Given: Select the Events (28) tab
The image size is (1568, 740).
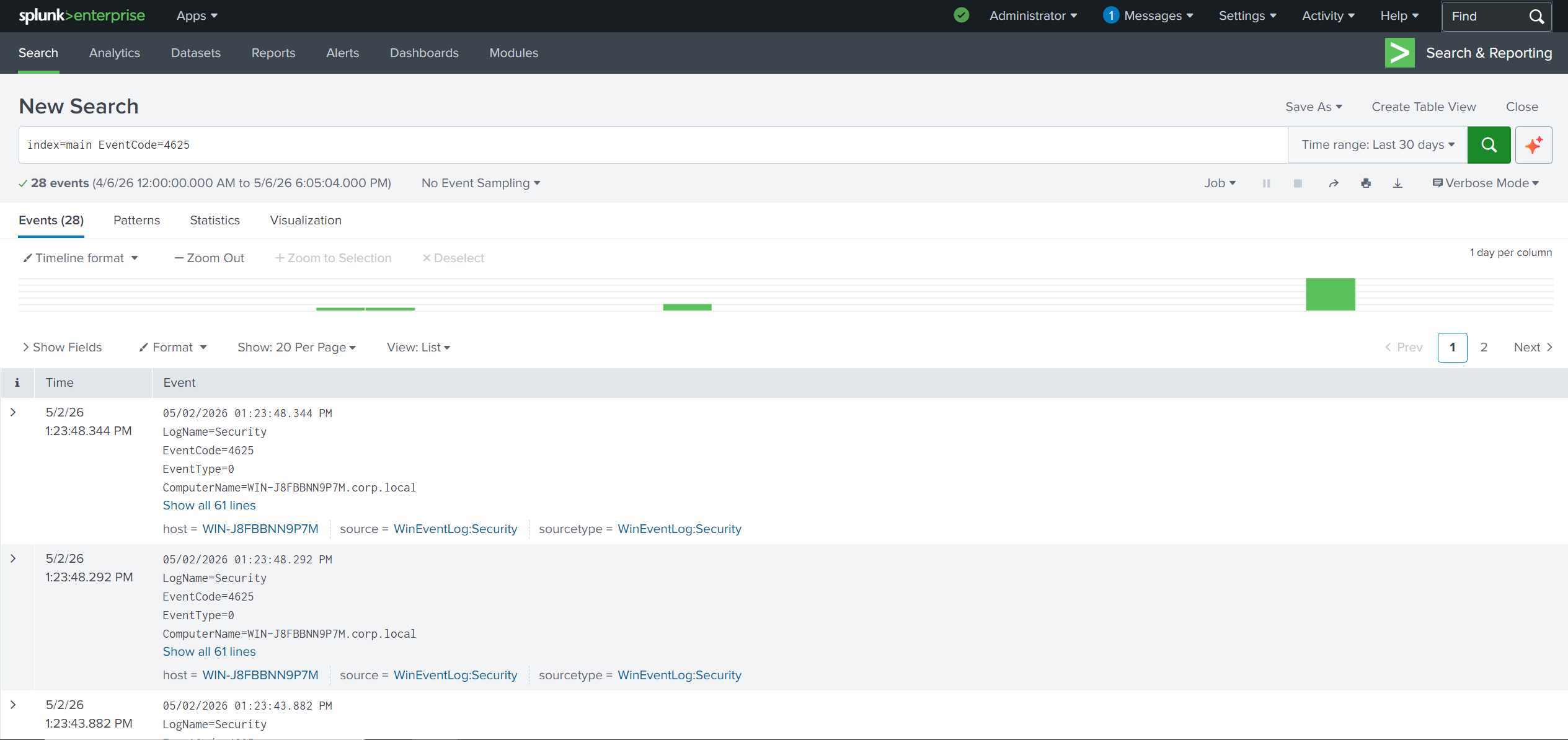Looking at the screenshot, I should pyautogui.click(x=51, y=221).
